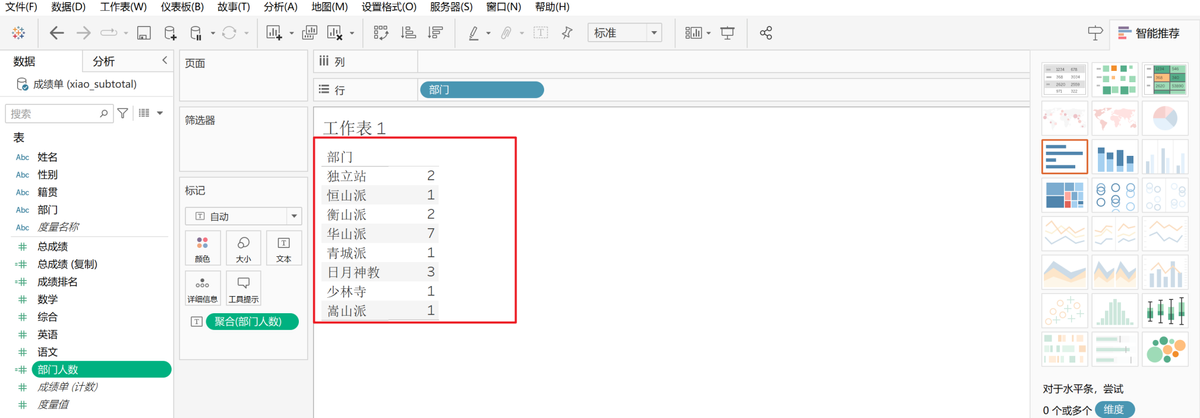Open the 文件(F) menu
Image resolution: width=1200 pixels, height=418 pixels.
[x=21, y=7]
